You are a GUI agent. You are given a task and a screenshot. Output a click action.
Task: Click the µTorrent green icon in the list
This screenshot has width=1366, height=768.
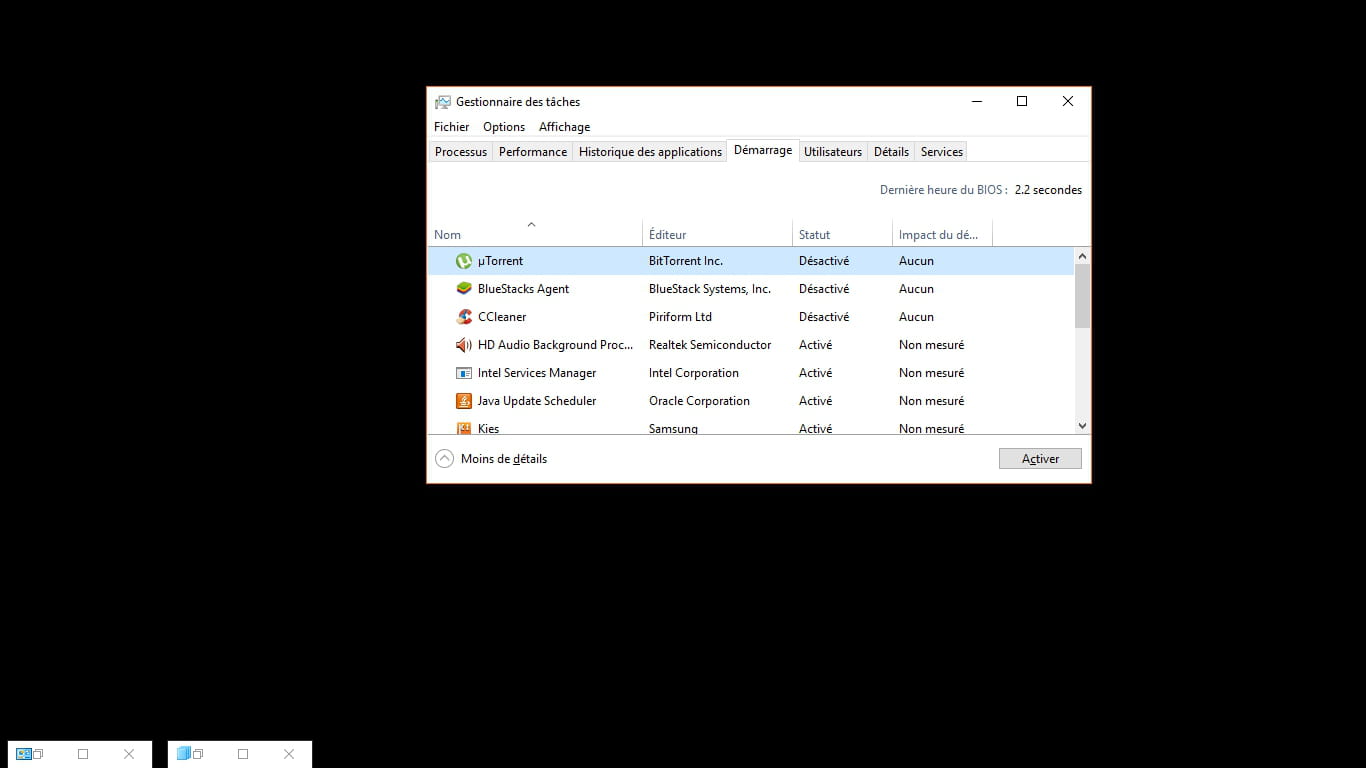coord(464,261)
